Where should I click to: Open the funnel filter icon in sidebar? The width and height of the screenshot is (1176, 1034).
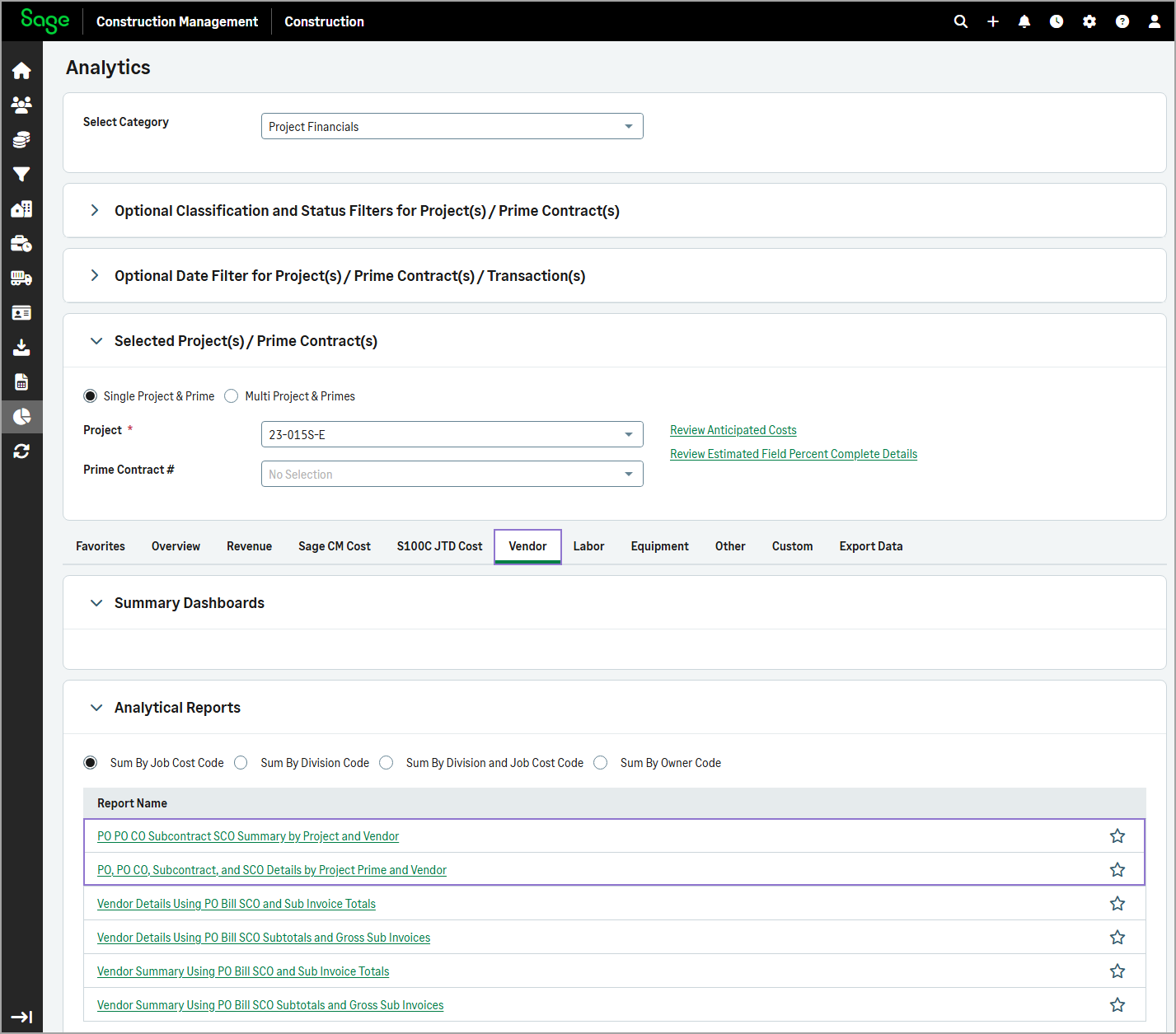pos(21,175)
